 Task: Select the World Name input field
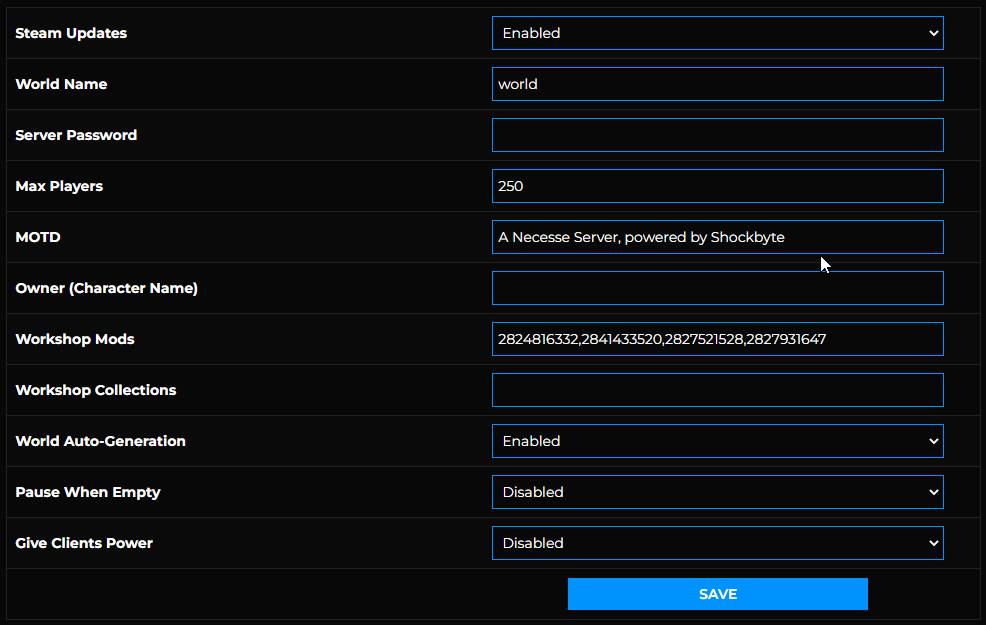tap(717, 84)
